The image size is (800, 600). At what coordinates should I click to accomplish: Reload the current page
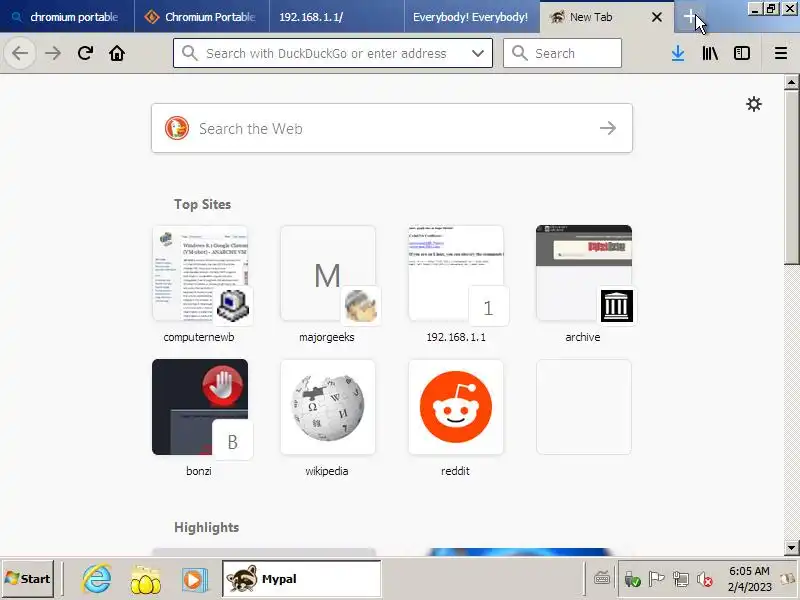85,53
